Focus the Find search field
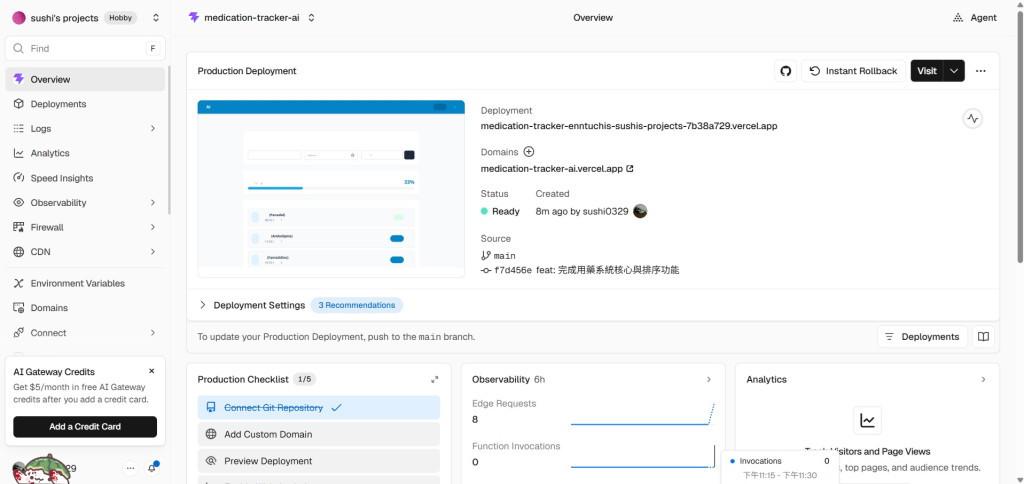The width and height of the screenshot is (1024, 484). [x=86, y=48]
